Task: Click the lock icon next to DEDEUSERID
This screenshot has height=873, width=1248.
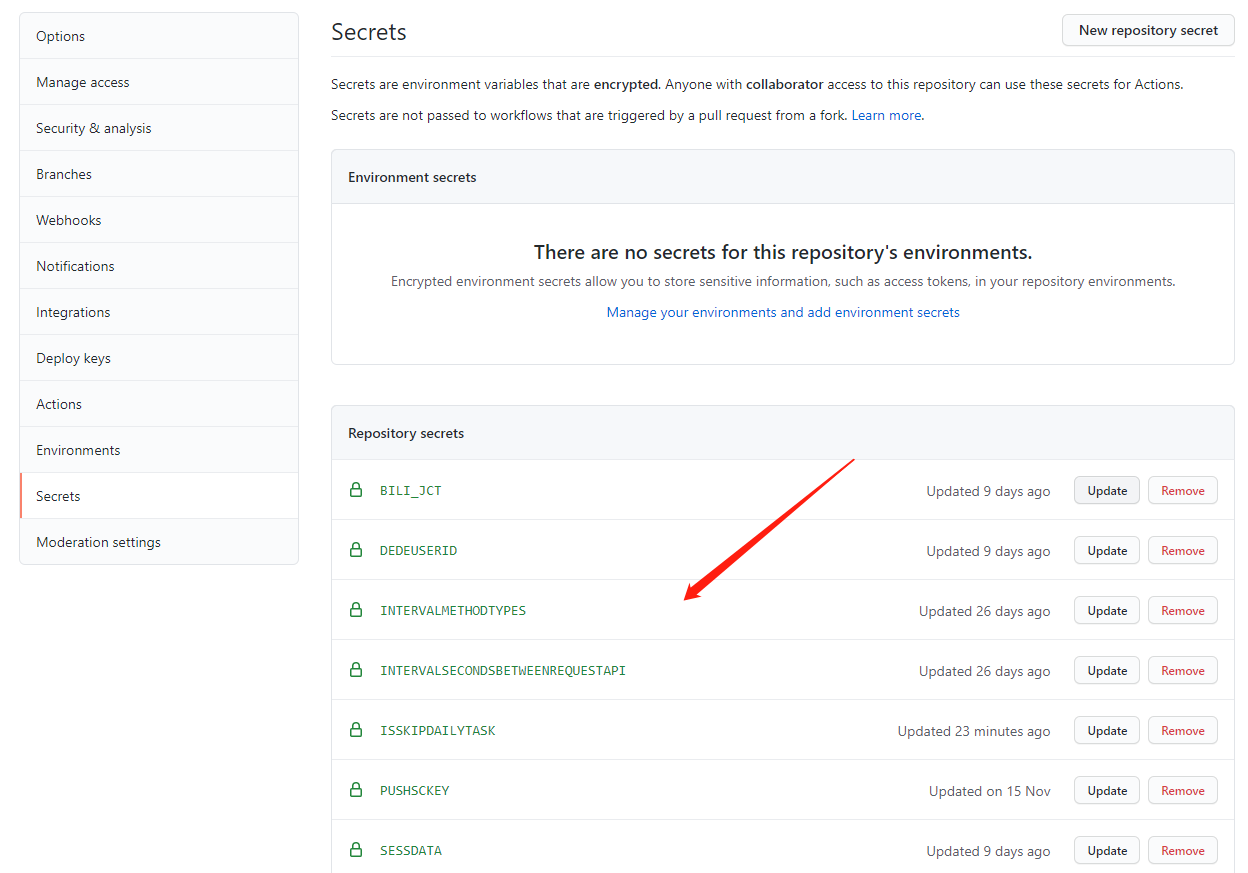Action: (x=355, y=550)
